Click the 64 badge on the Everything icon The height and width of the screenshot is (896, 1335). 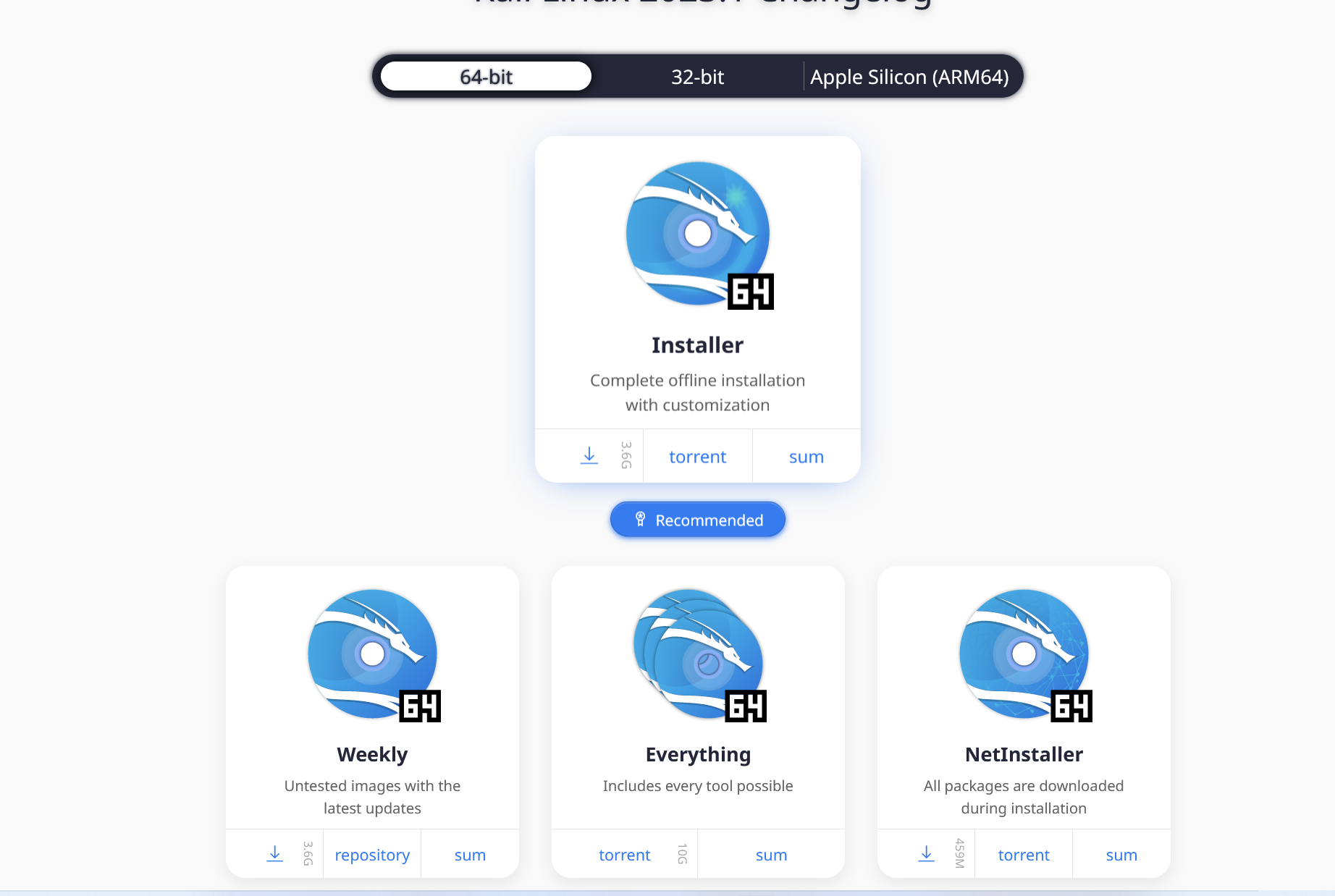click(746, 706)
